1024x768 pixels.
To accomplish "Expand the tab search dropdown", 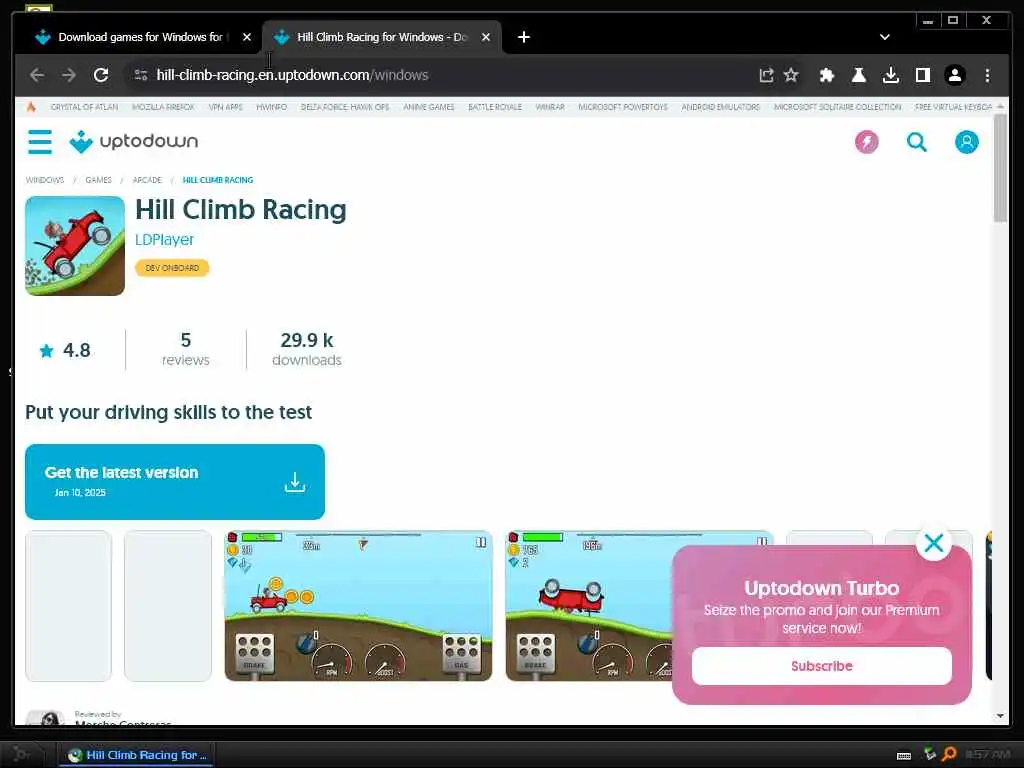I will (x=884, y=37).
